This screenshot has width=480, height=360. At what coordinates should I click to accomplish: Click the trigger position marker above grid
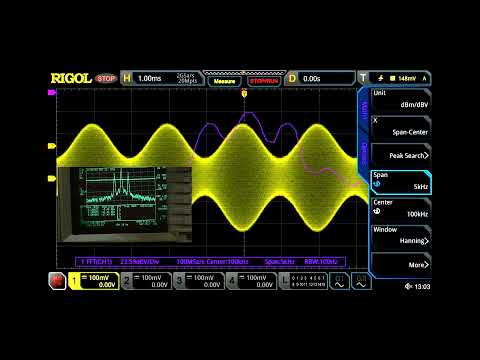244,94
